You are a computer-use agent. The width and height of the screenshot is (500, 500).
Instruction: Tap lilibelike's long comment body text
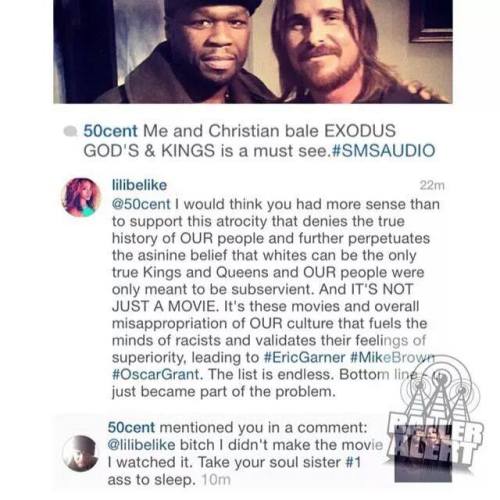pos(275,298)
